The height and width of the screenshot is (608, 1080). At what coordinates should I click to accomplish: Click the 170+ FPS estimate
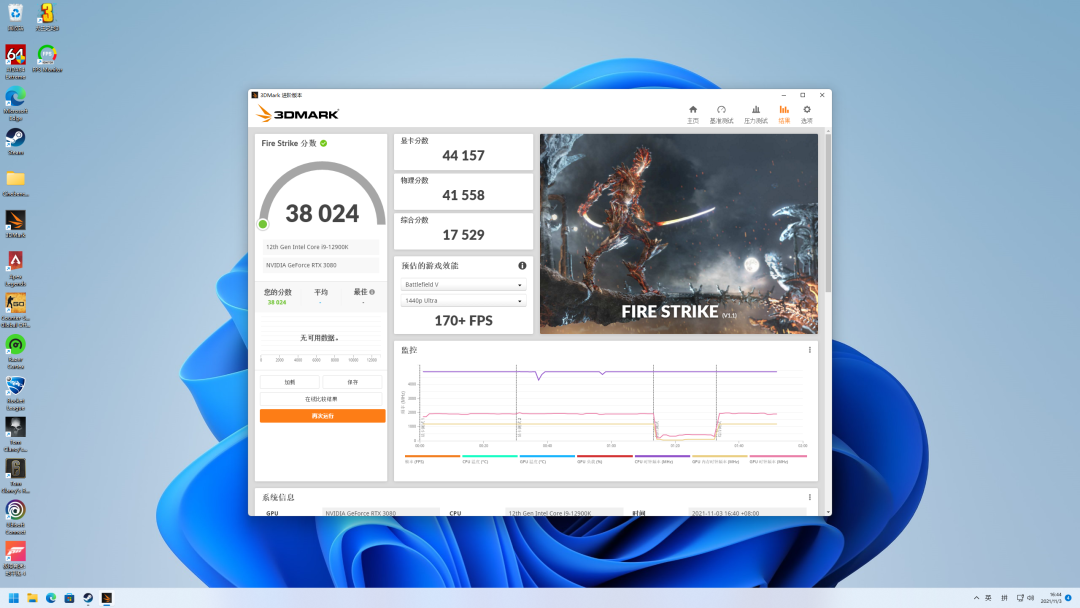click(464, 320)
